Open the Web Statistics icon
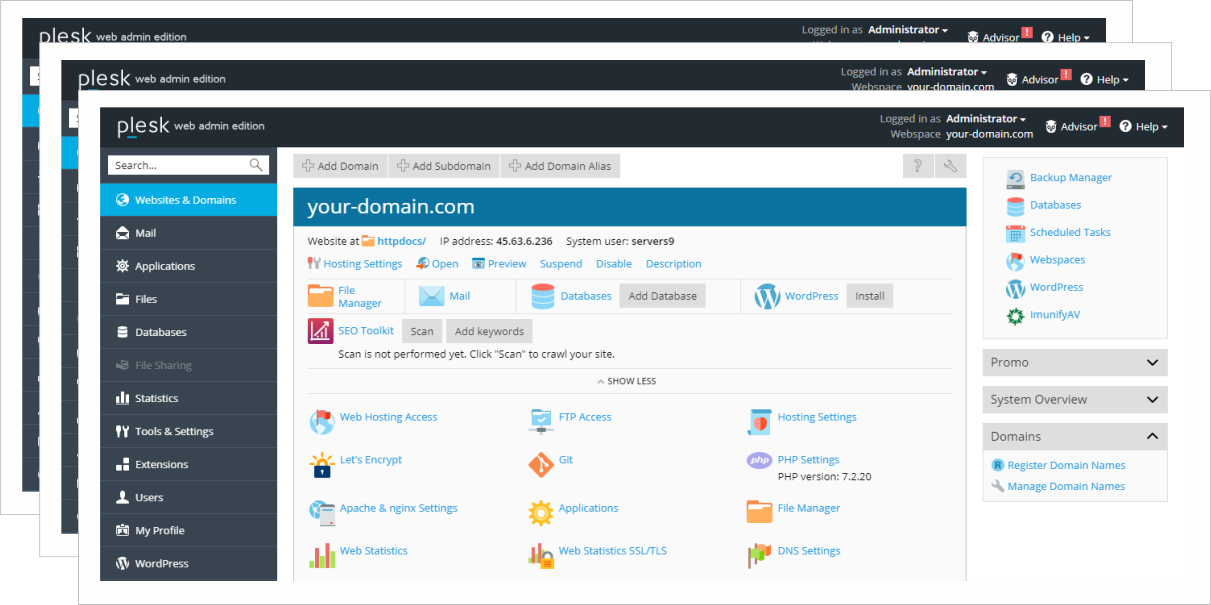The height and width of the screenshot is (605, 1211). (321, 556)
